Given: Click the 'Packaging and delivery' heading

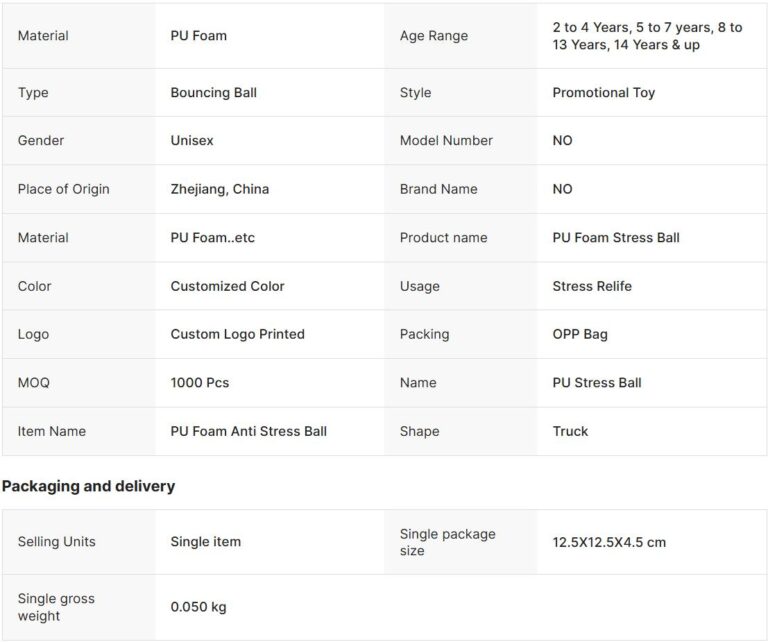Looking at the screenshot, I should 88,486.
